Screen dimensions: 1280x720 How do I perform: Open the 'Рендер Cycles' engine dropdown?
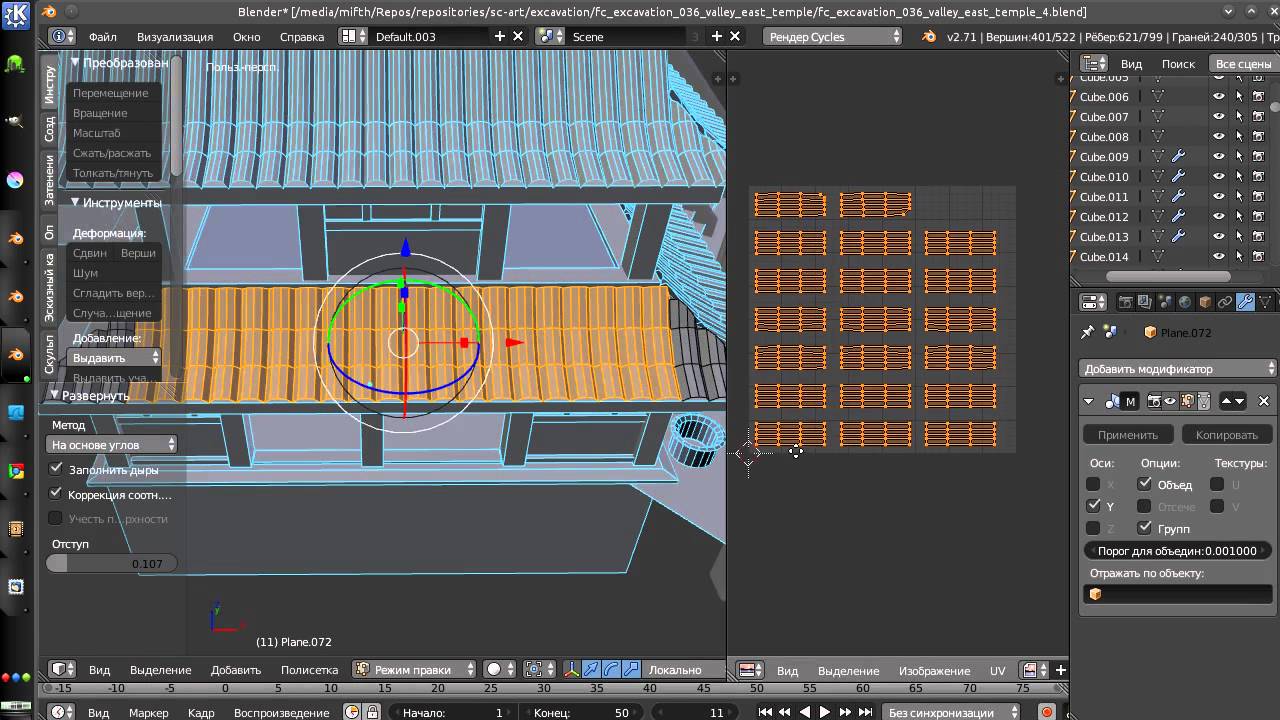click(x=833, y=36)
